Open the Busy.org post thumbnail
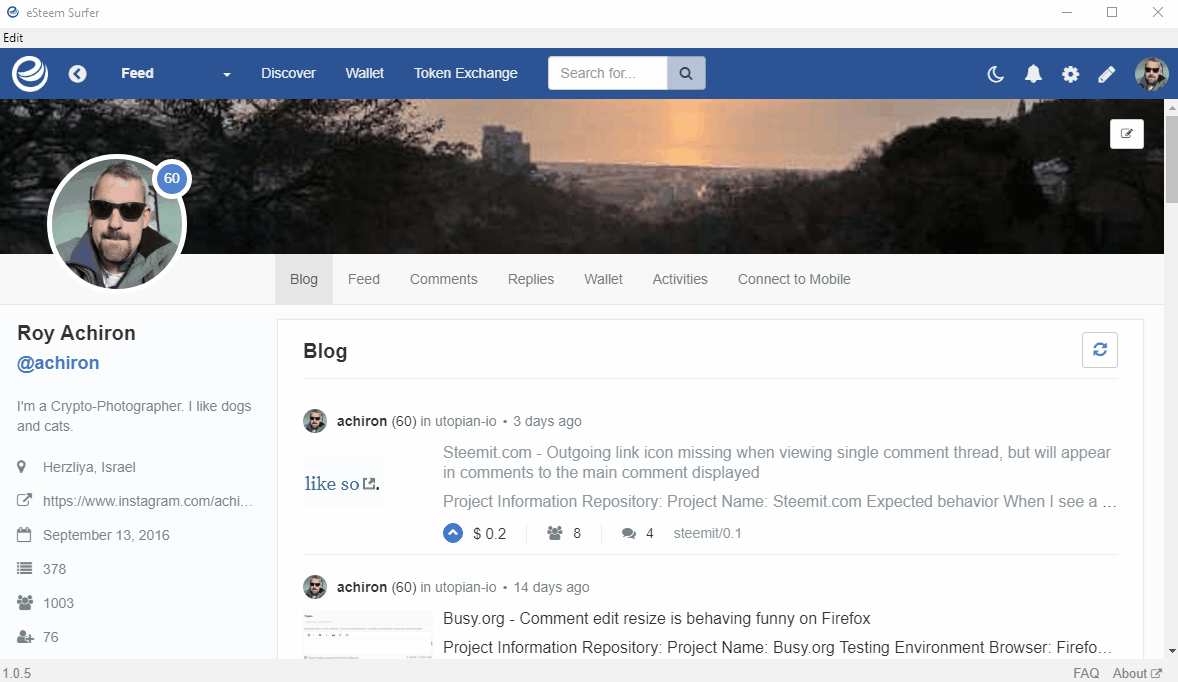The height and width of the screenshot is (682, 1178). (x=367, y=635)
